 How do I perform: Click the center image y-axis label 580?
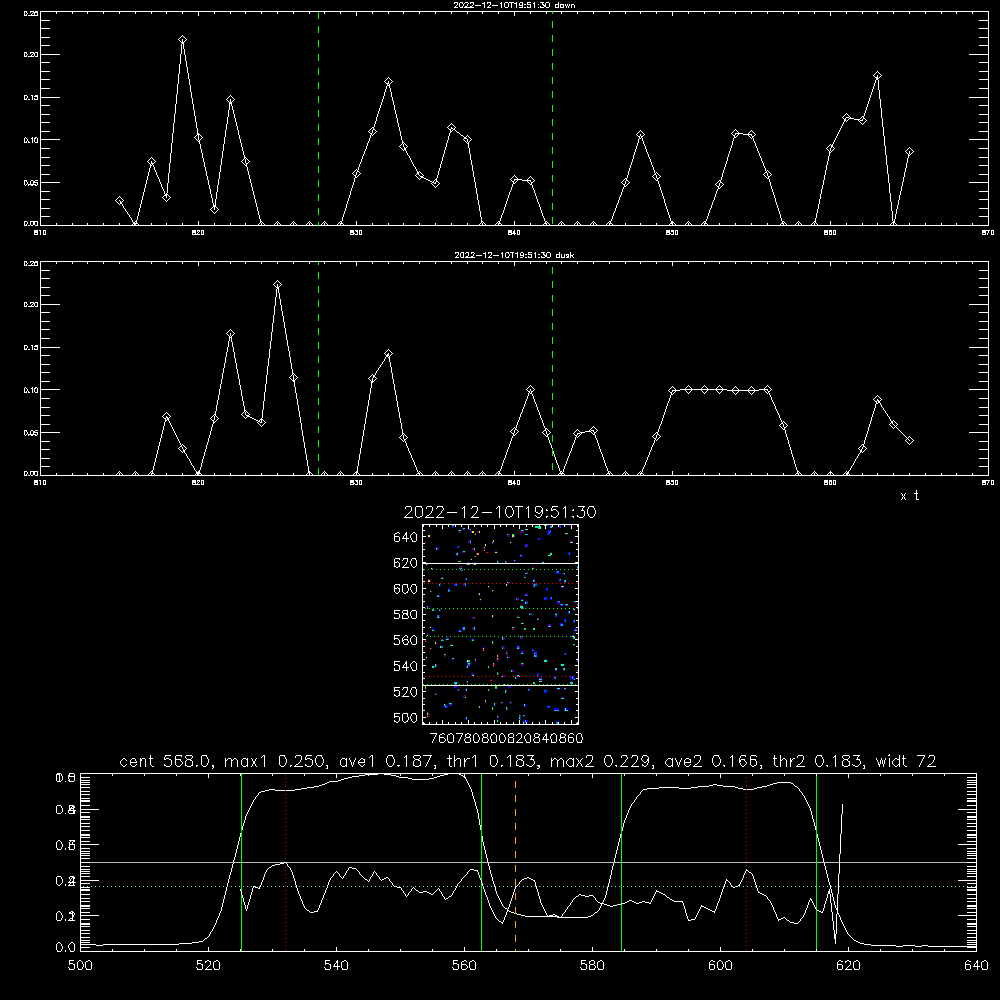(406, 615)
